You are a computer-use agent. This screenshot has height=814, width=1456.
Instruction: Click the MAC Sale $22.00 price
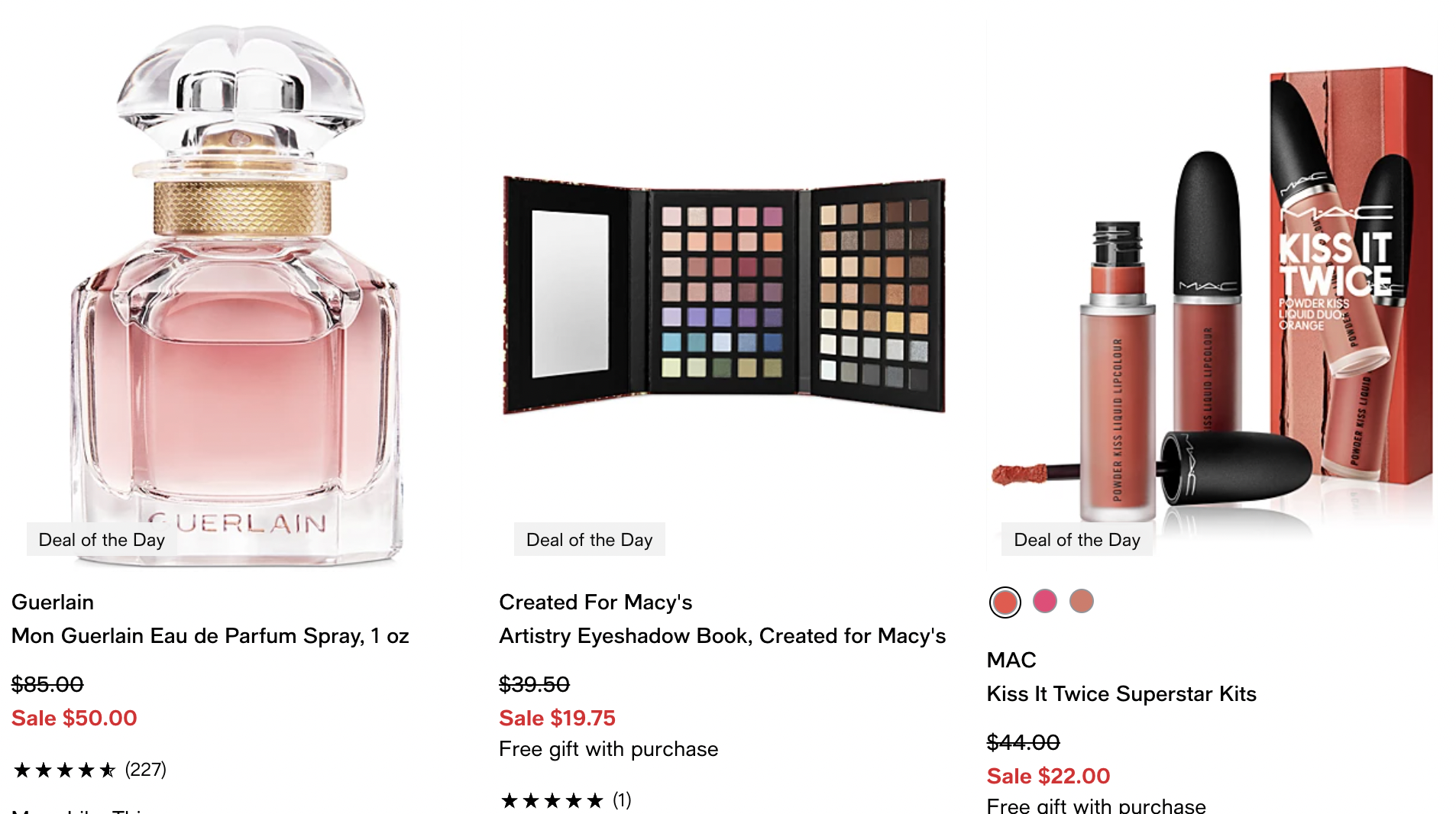pos(1048,776)
